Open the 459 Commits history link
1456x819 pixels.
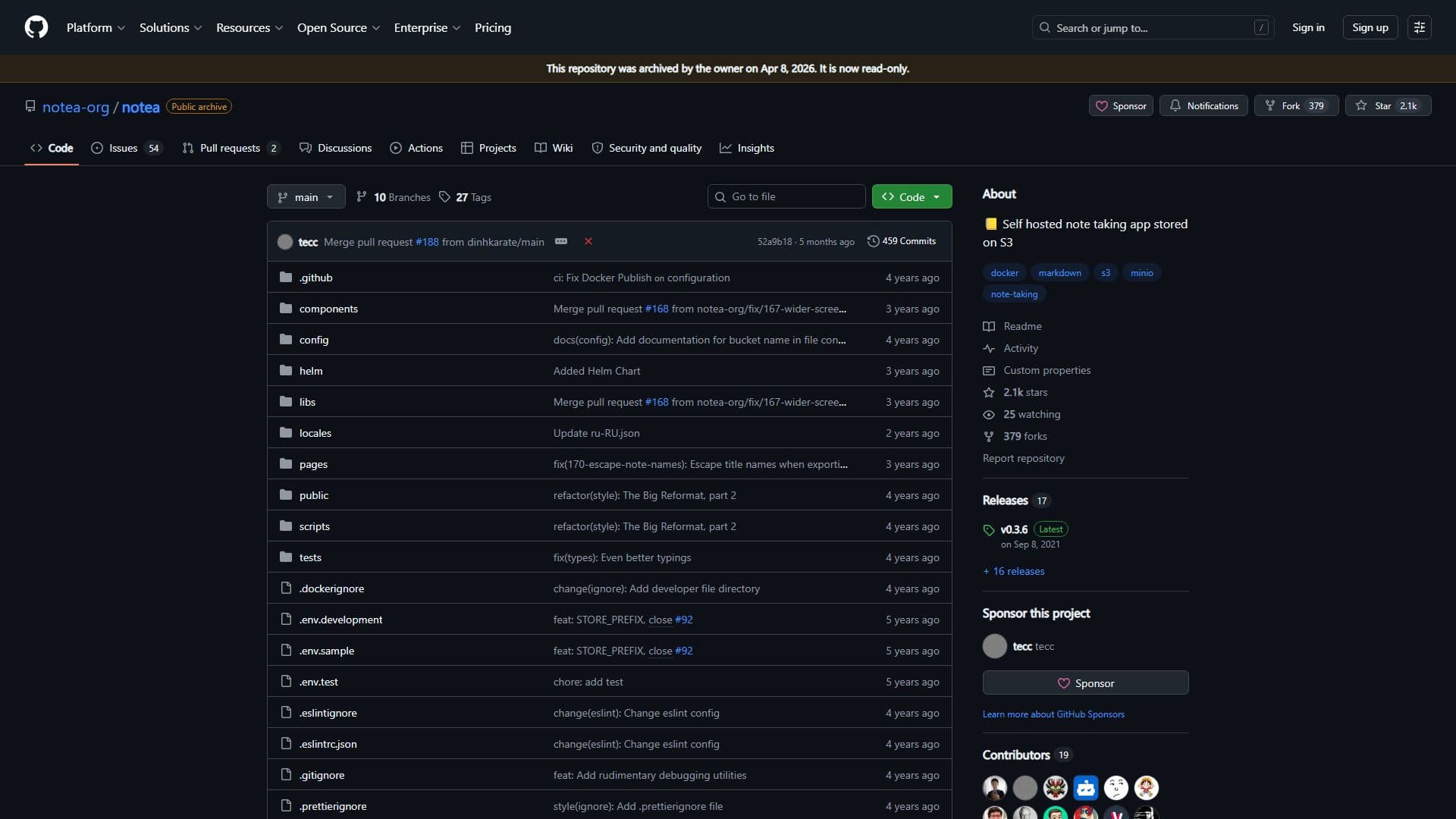pyautogui.click(x=902, y=241)
